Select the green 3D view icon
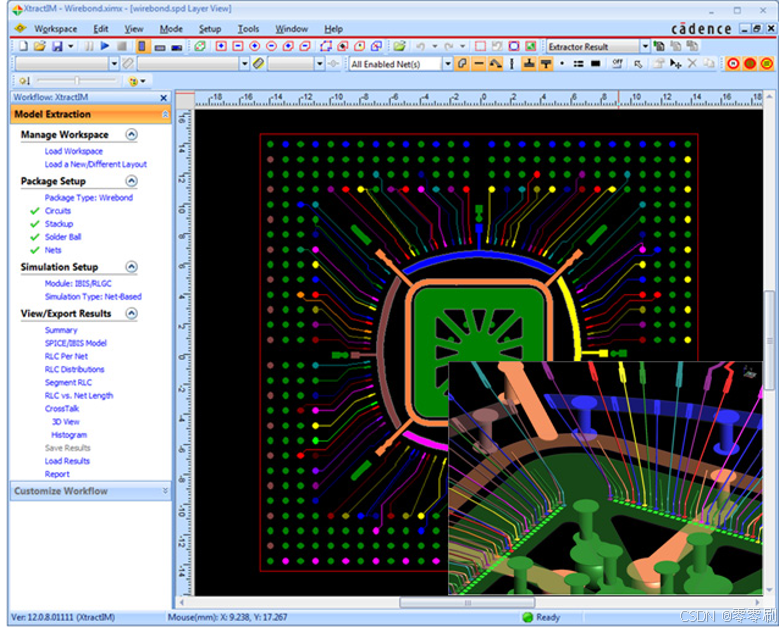This screenshot has height=630, width=784. (200, 46)
